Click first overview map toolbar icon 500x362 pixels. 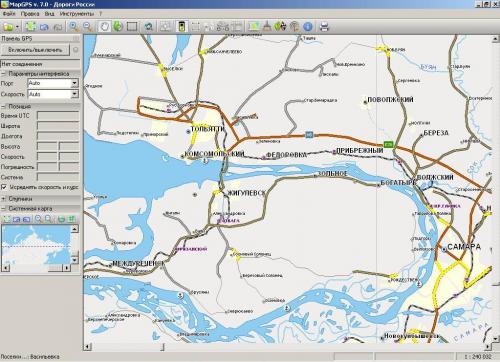pyautogui.click(x=6, y=219)
